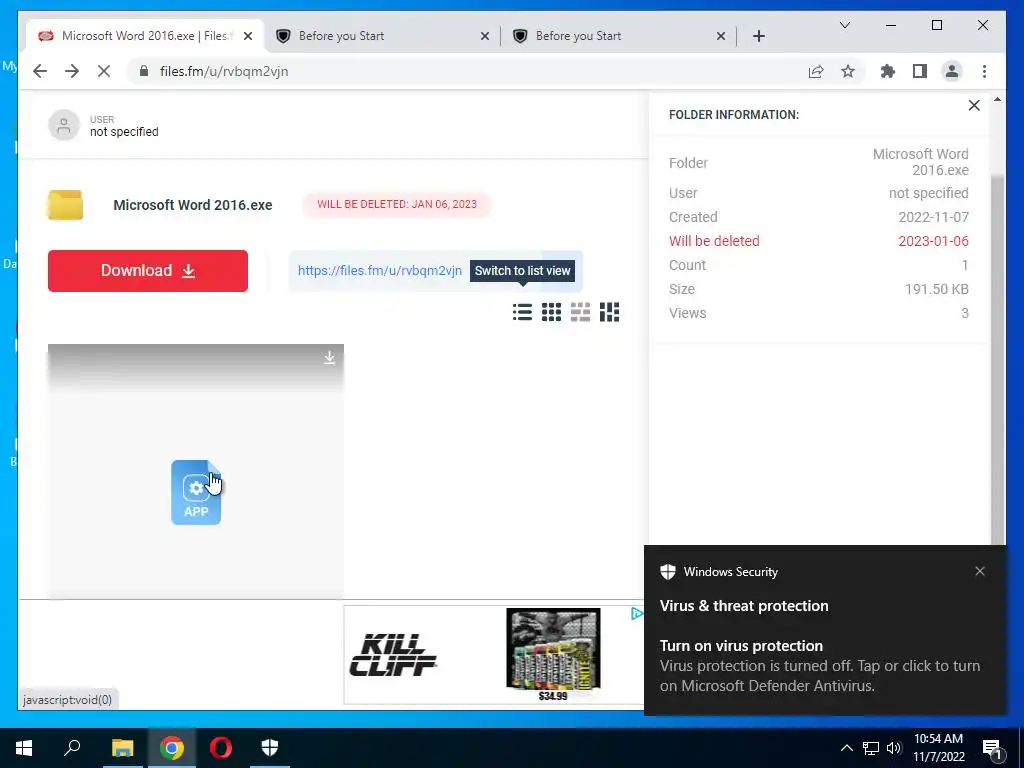Open the files.fm share link

[x=379, y=270]
